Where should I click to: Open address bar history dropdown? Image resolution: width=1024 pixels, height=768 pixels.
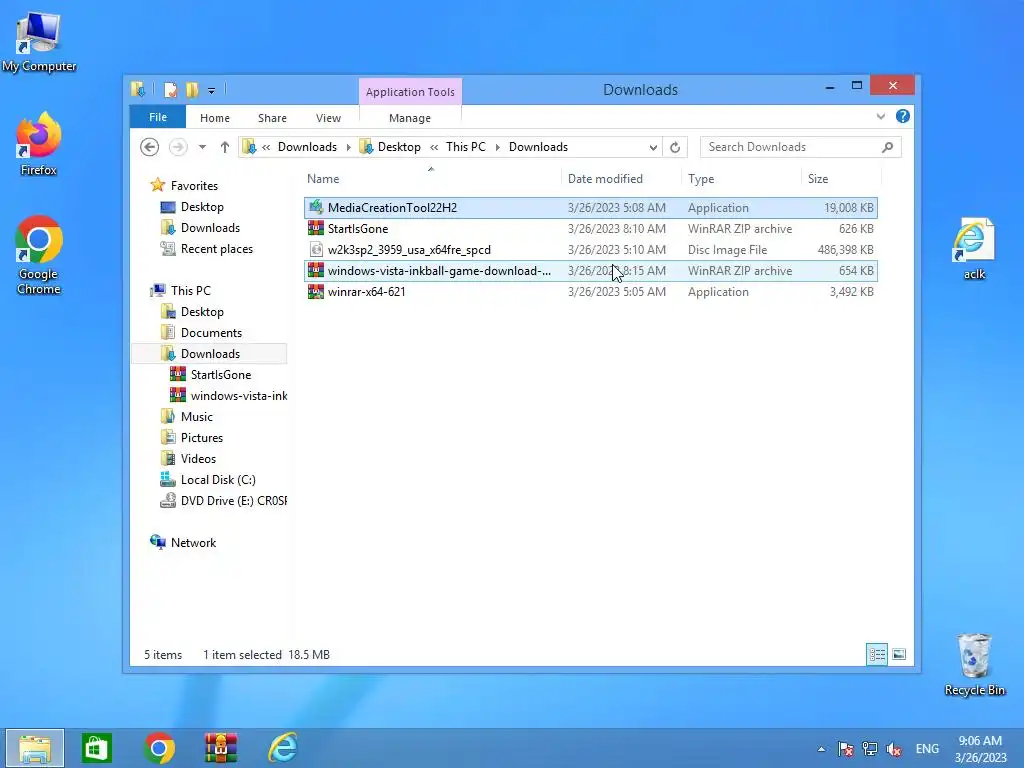pyautogui.click(x=653, y=148)
